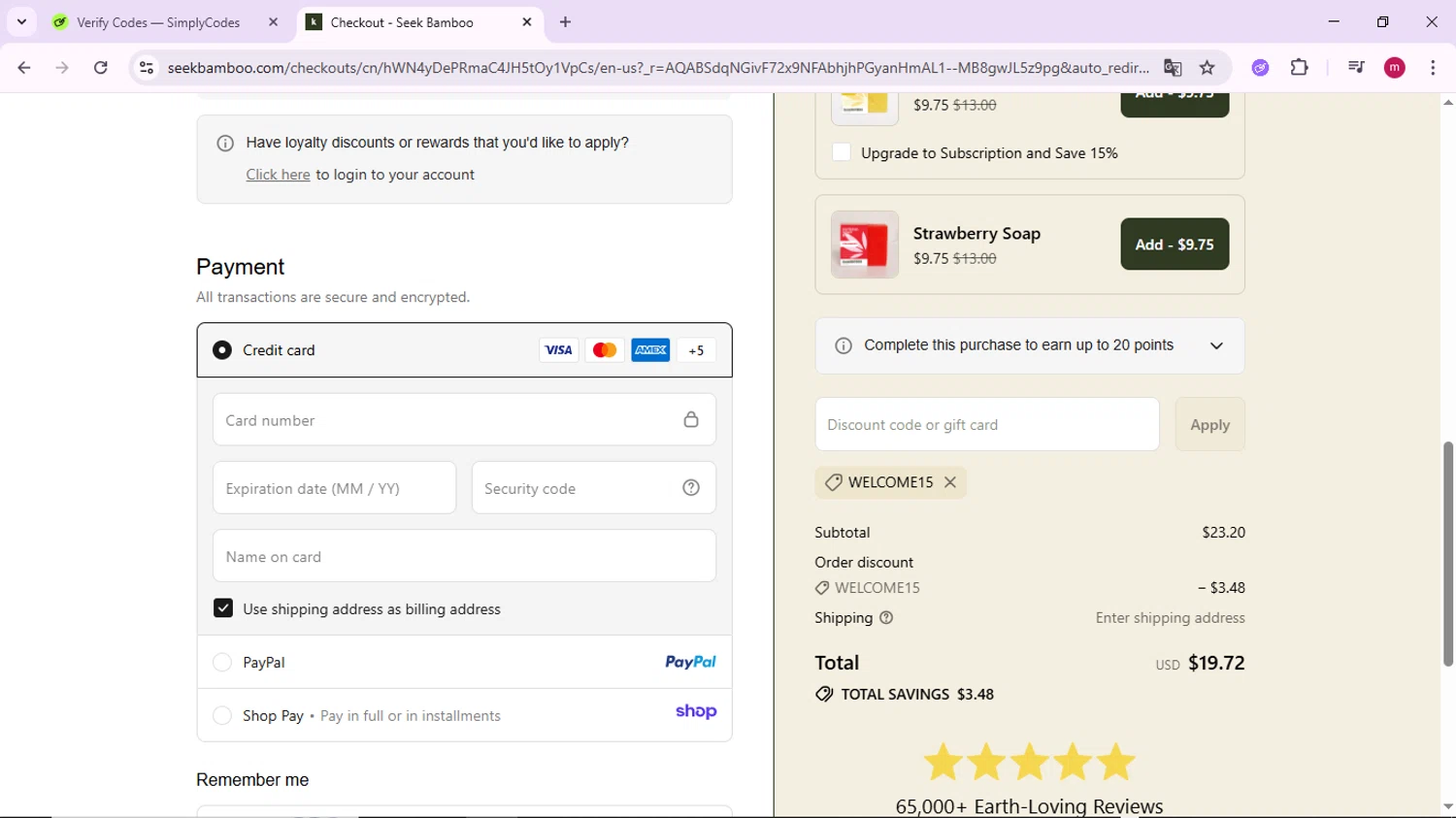The height and width of the screenshot is (818, 1456).
Task: Show the +5 more card types
Action: tap(696, 350)
